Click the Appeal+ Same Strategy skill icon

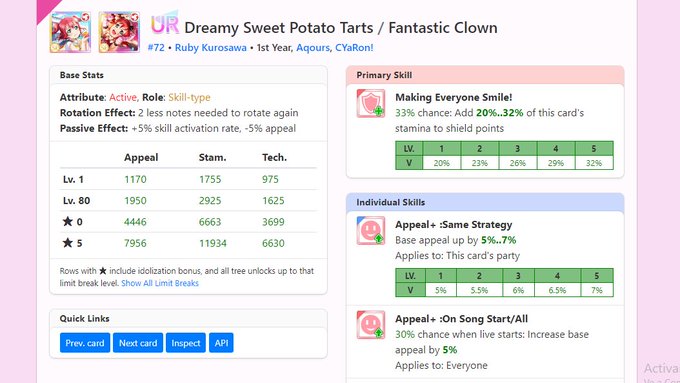click(x=371, y=231)
